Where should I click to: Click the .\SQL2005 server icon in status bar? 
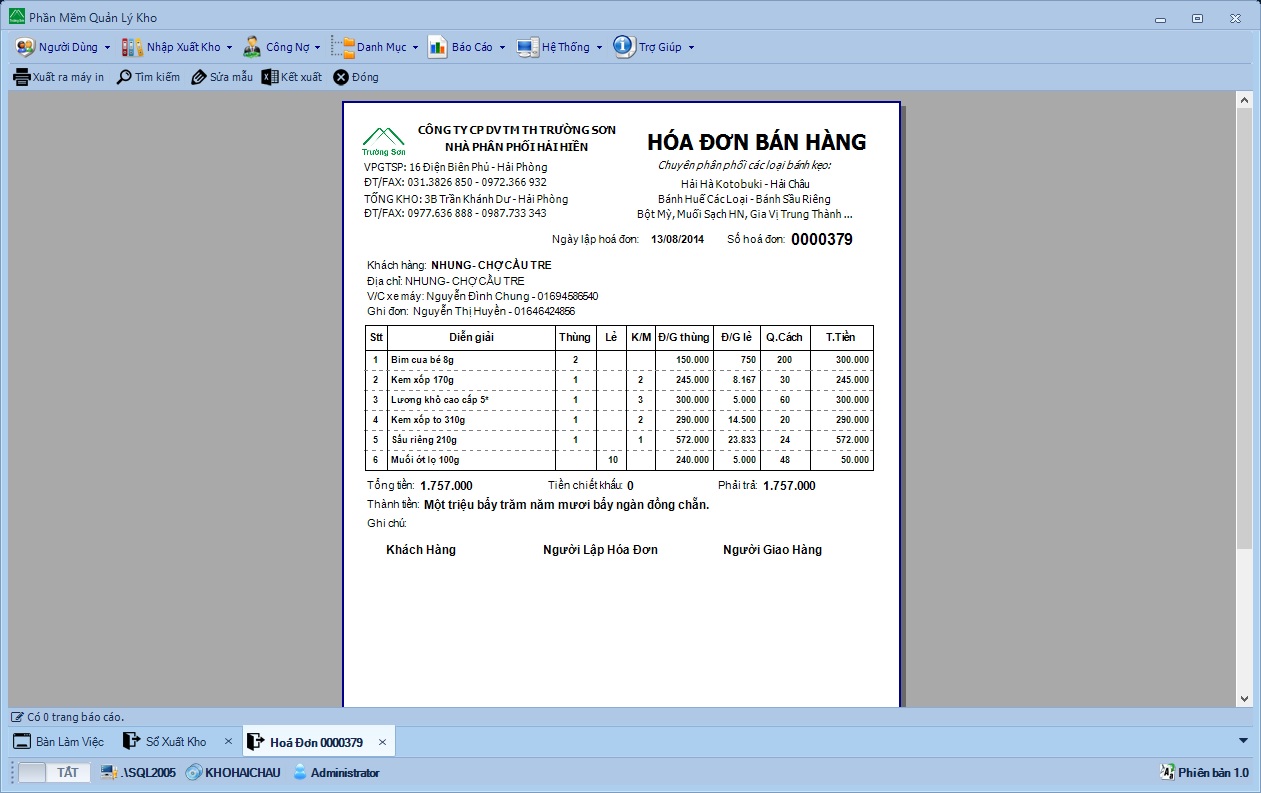point(110,772)
